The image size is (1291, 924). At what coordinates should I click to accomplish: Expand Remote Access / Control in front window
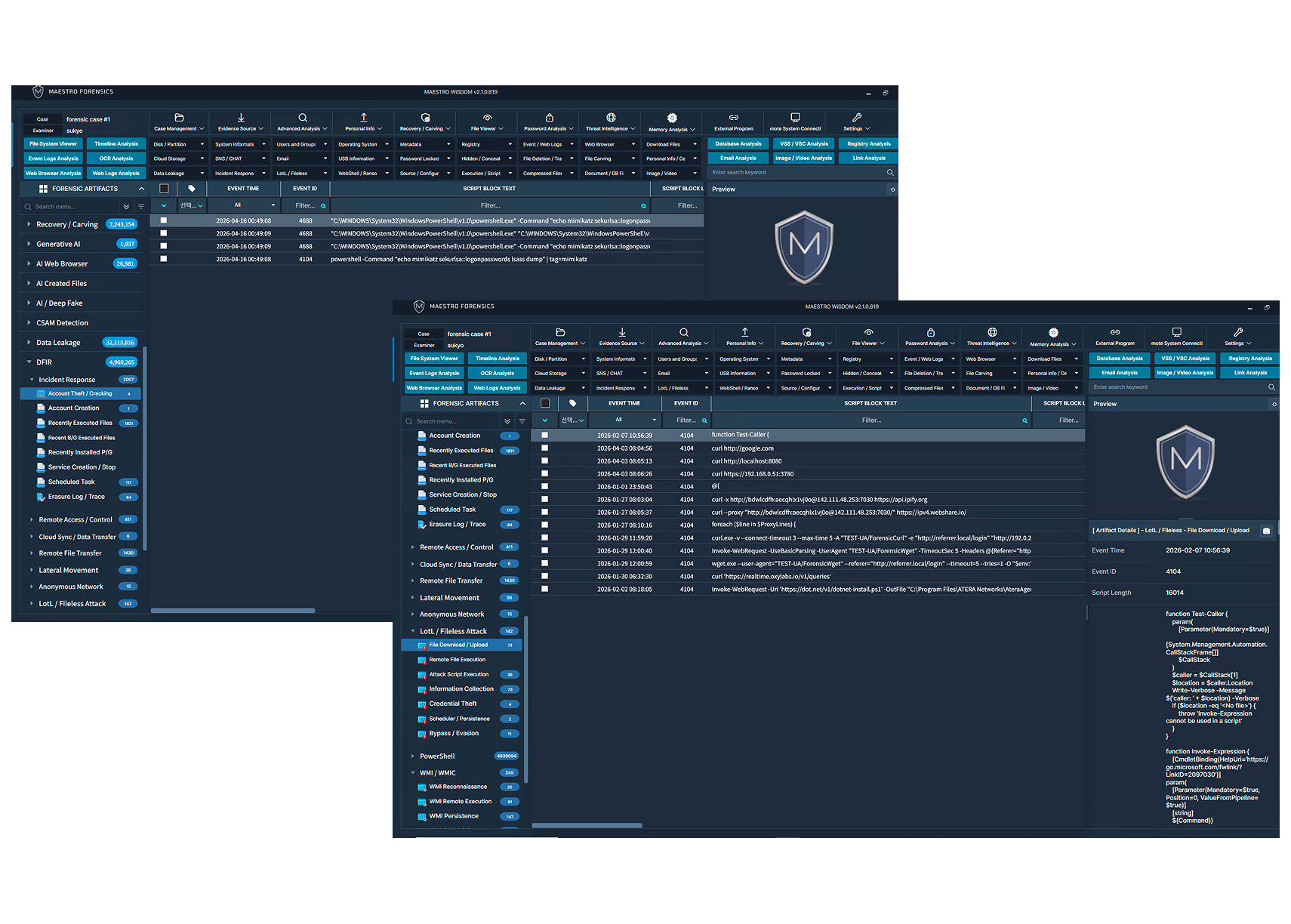(412, 547)
